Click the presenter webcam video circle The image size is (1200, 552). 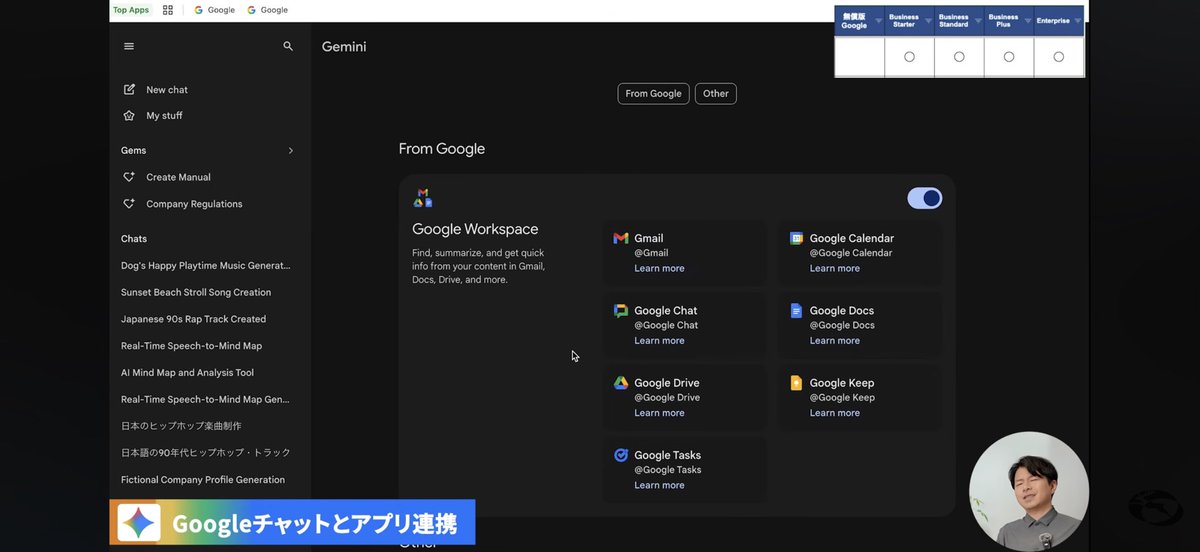tap(1029, 491)
